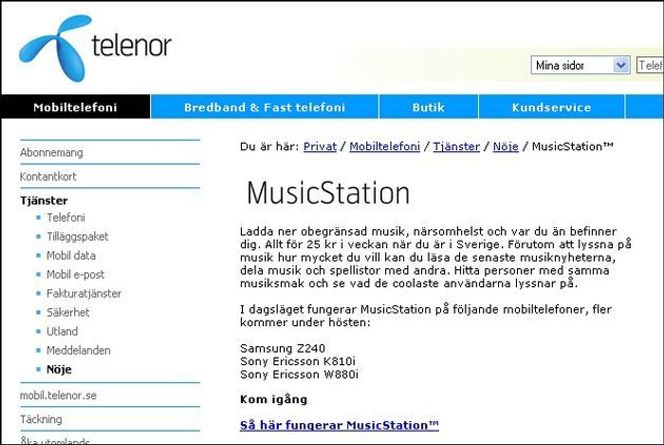Click the Tjänster sidebar heading

[44, 201]
